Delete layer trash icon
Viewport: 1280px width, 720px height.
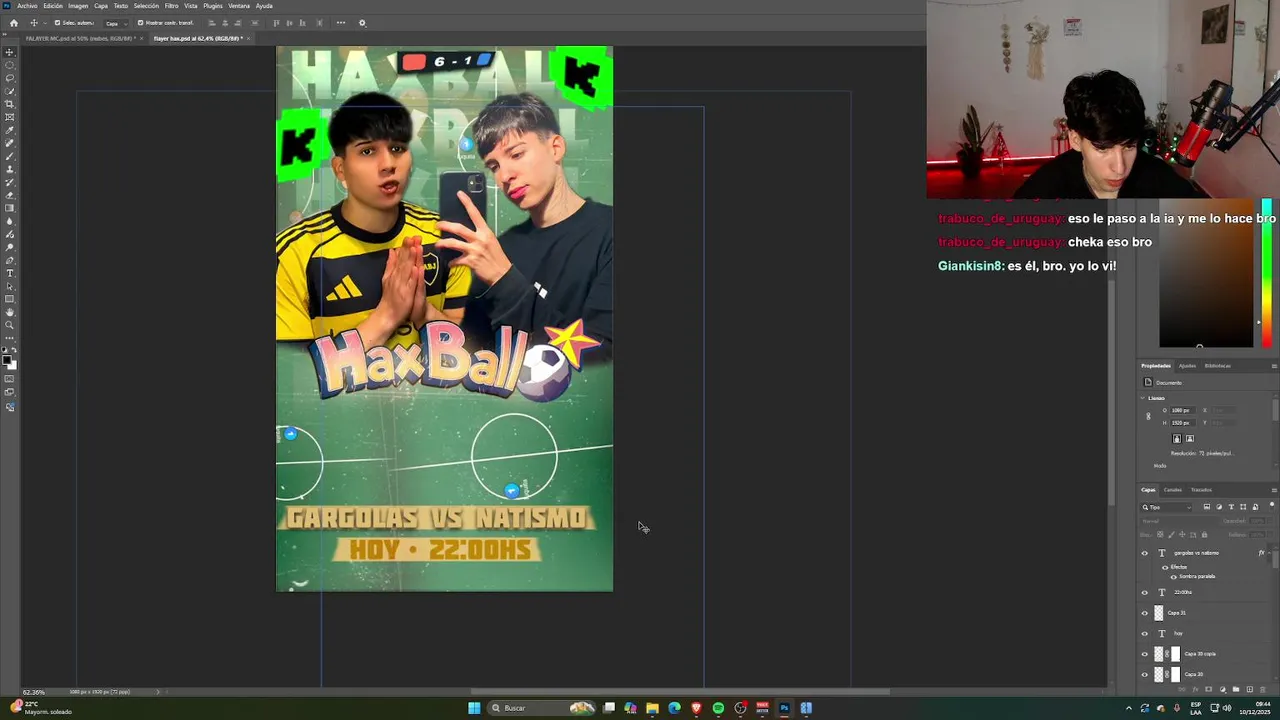click(1262, 689)
